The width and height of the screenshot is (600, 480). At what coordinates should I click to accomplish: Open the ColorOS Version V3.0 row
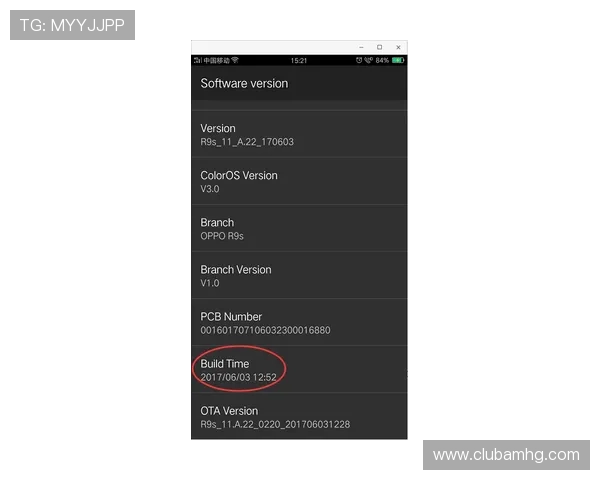pos(299,181)
